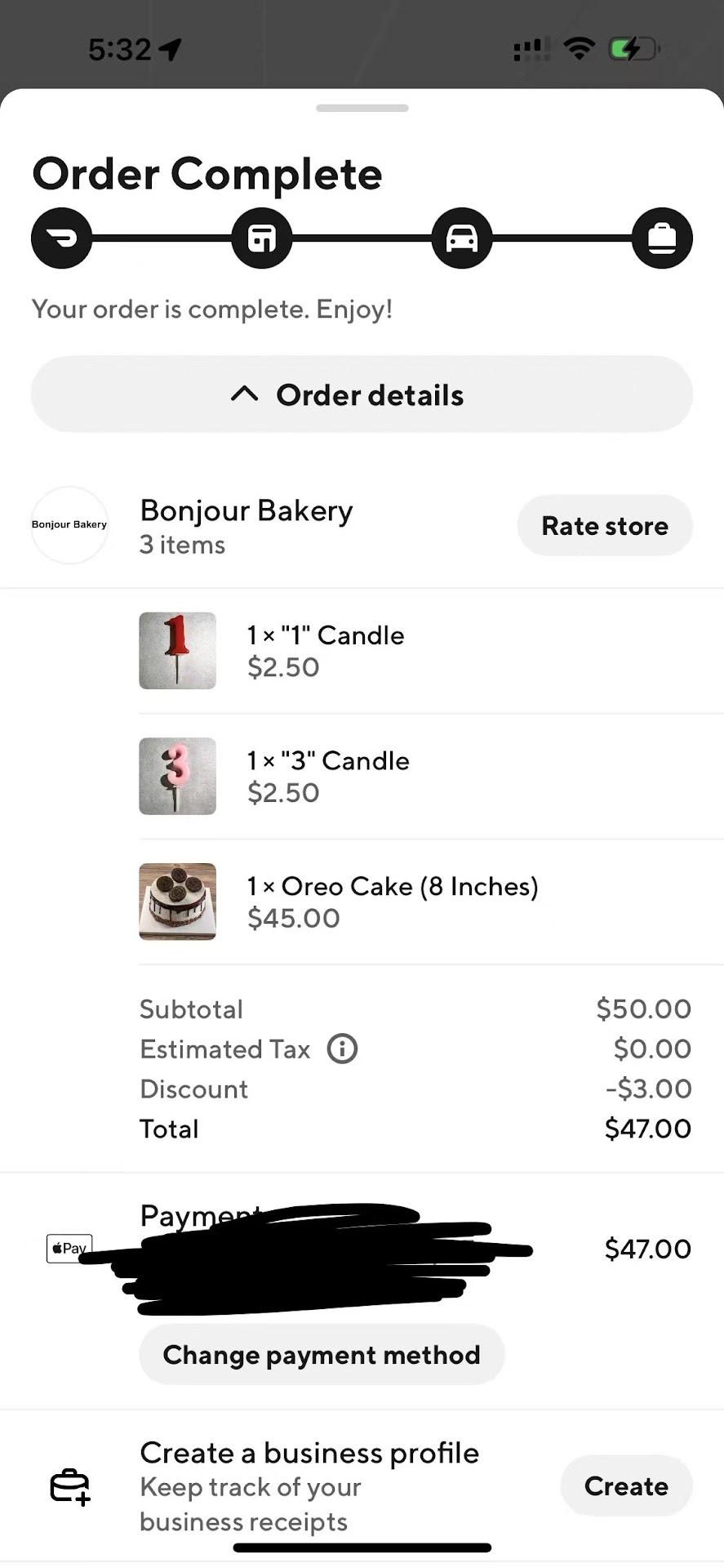
Task: Select the Oreo Cake (8 Inches) item name
Action: click(x=393, y=886)
